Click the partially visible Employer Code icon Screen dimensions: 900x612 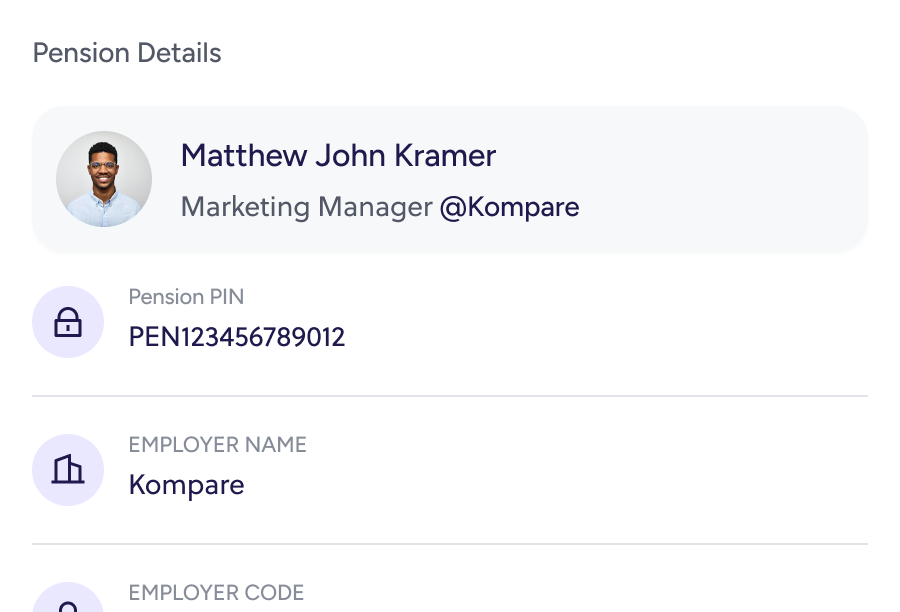coord(68,602)
